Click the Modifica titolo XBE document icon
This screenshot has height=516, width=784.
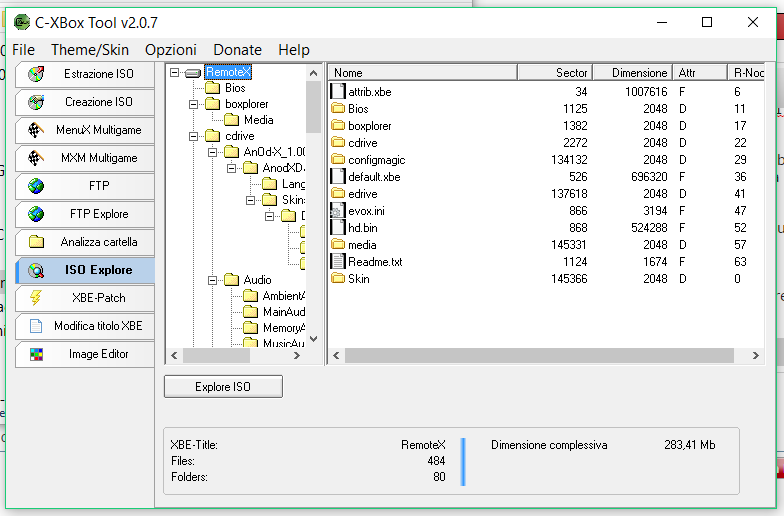pyautogui.click(x=36, y=326)
